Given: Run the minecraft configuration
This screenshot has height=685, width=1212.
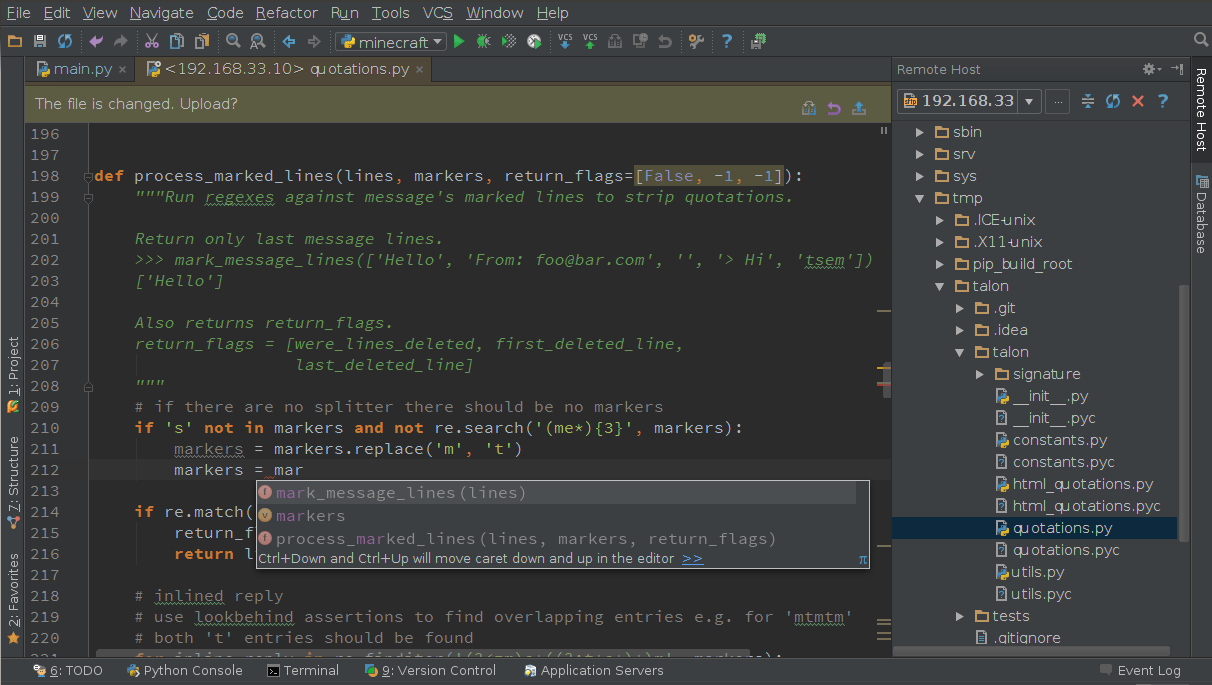Looking at the screenshot, I should click(459, 41).
